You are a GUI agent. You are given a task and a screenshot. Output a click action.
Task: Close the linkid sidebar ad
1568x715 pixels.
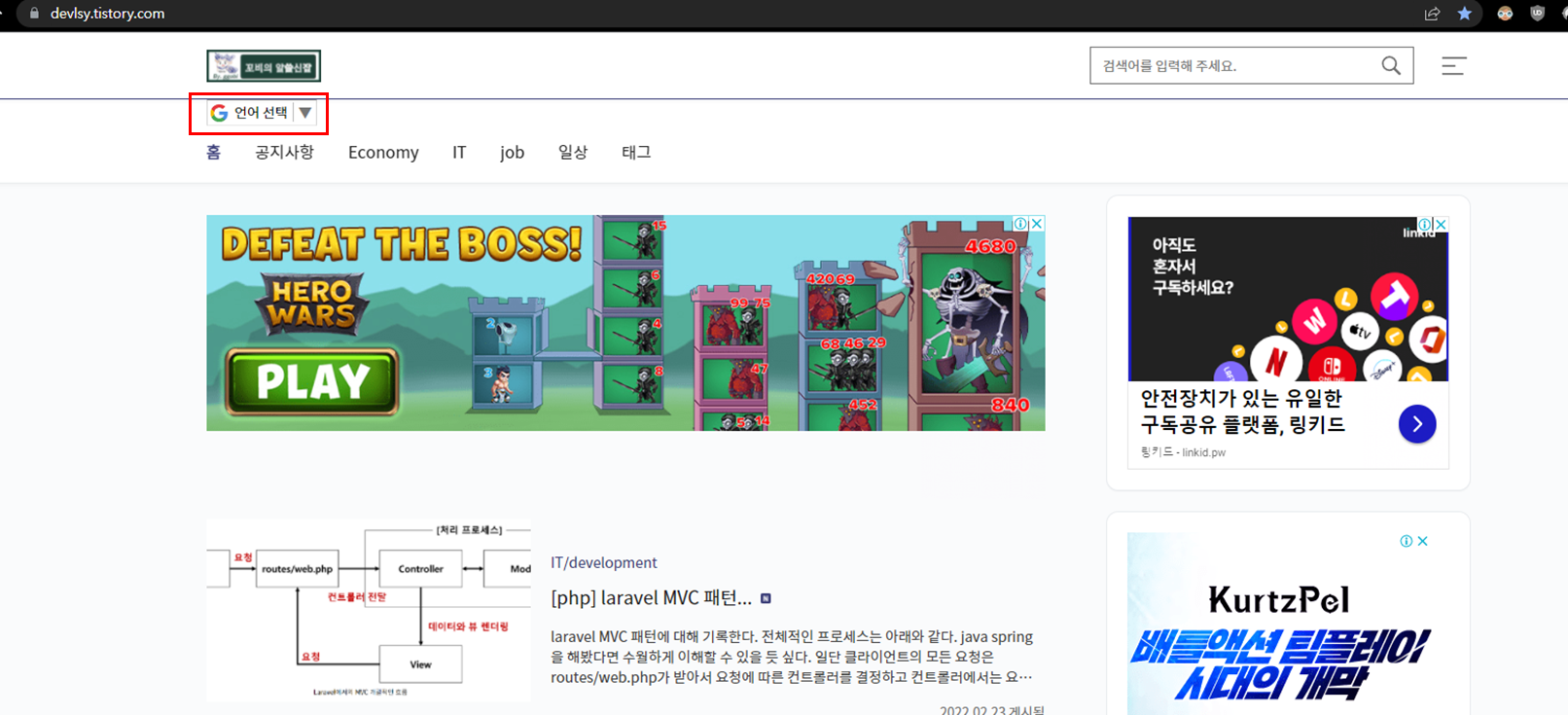click(1441, 225)
